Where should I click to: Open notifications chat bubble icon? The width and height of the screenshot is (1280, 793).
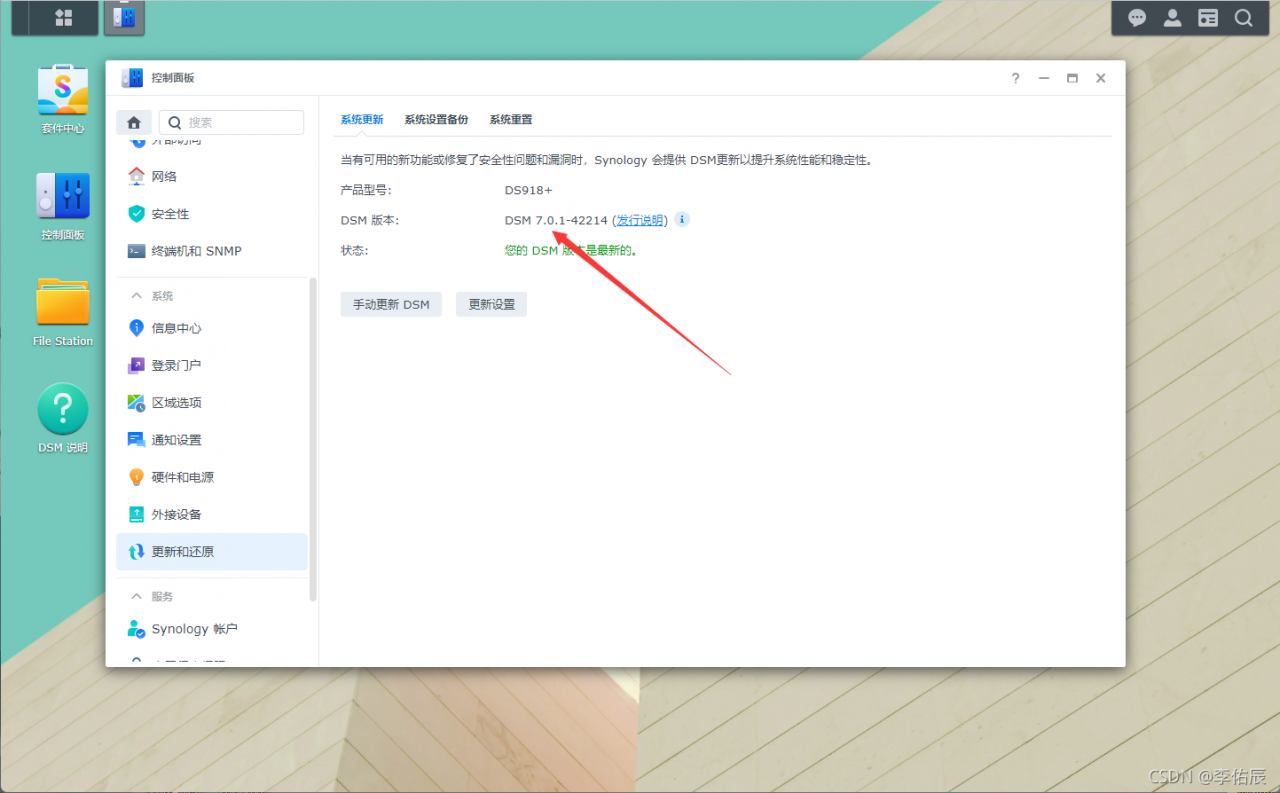coord(1137,17)
